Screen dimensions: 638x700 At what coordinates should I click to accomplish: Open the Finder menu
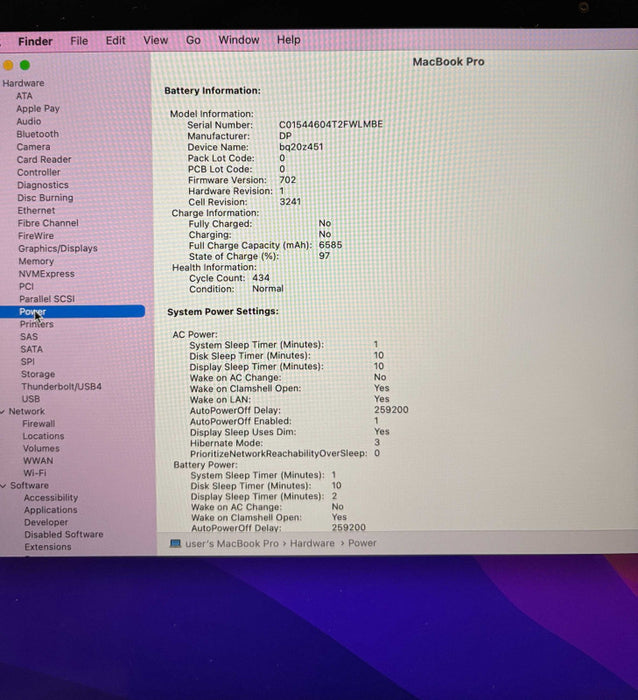(x=35, y=41)
